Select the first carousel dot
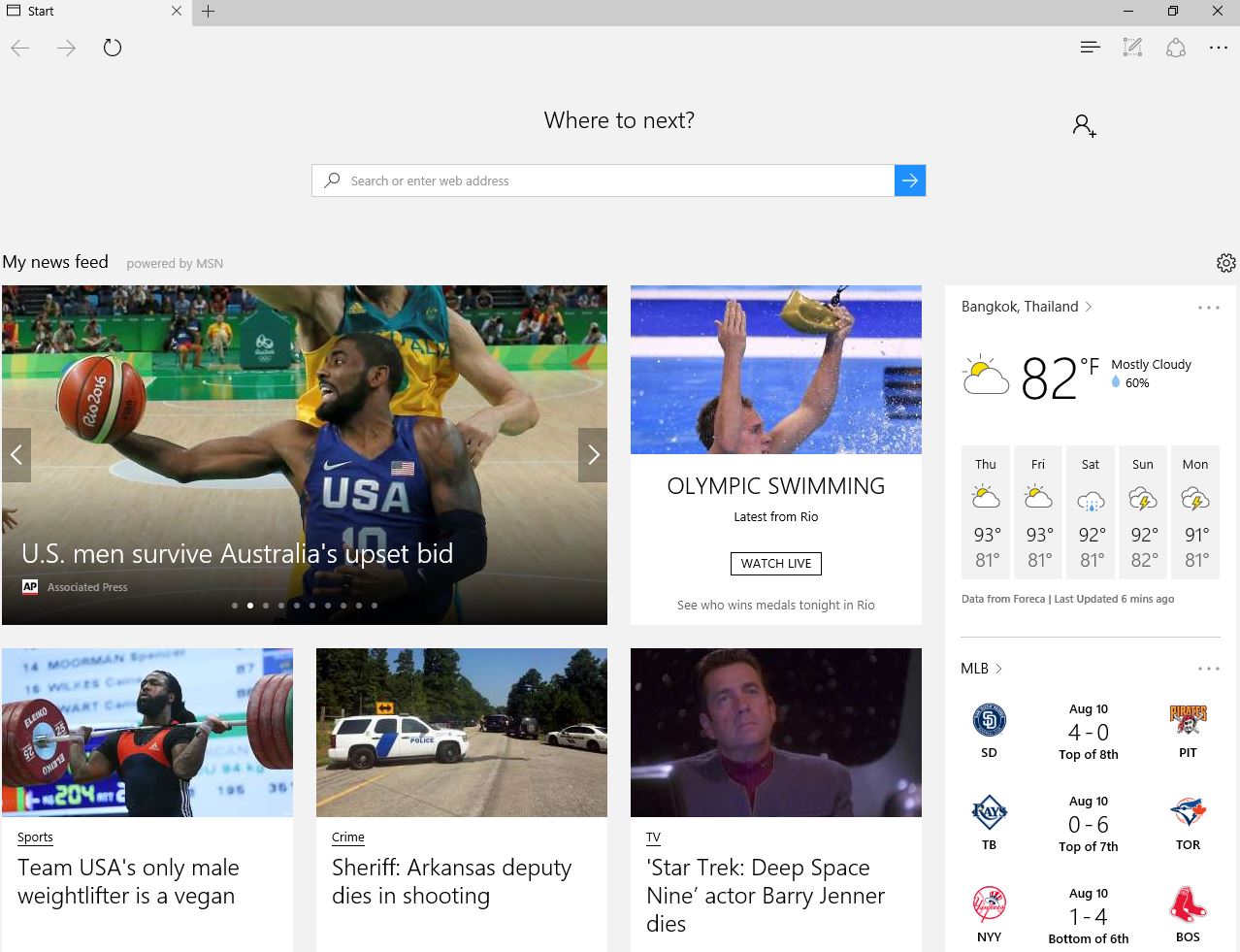The width and height of the screenshot is (1240, 952). [235, 606]
